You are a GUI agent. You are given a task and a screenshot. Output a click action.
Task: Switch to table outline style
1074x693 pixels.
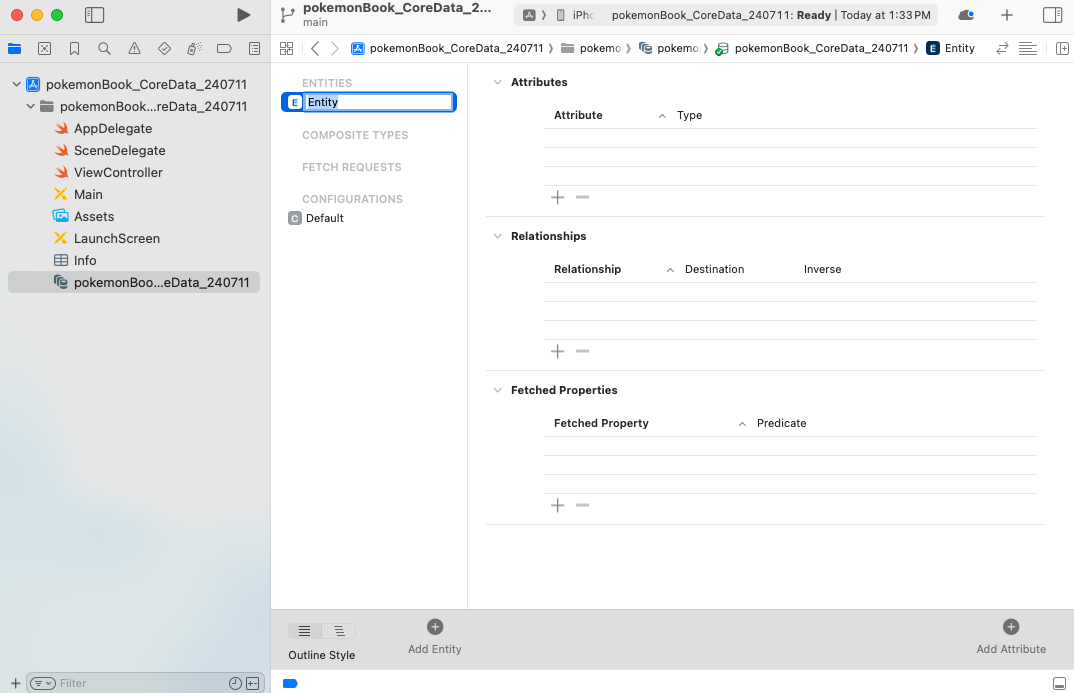click(305, 631)
